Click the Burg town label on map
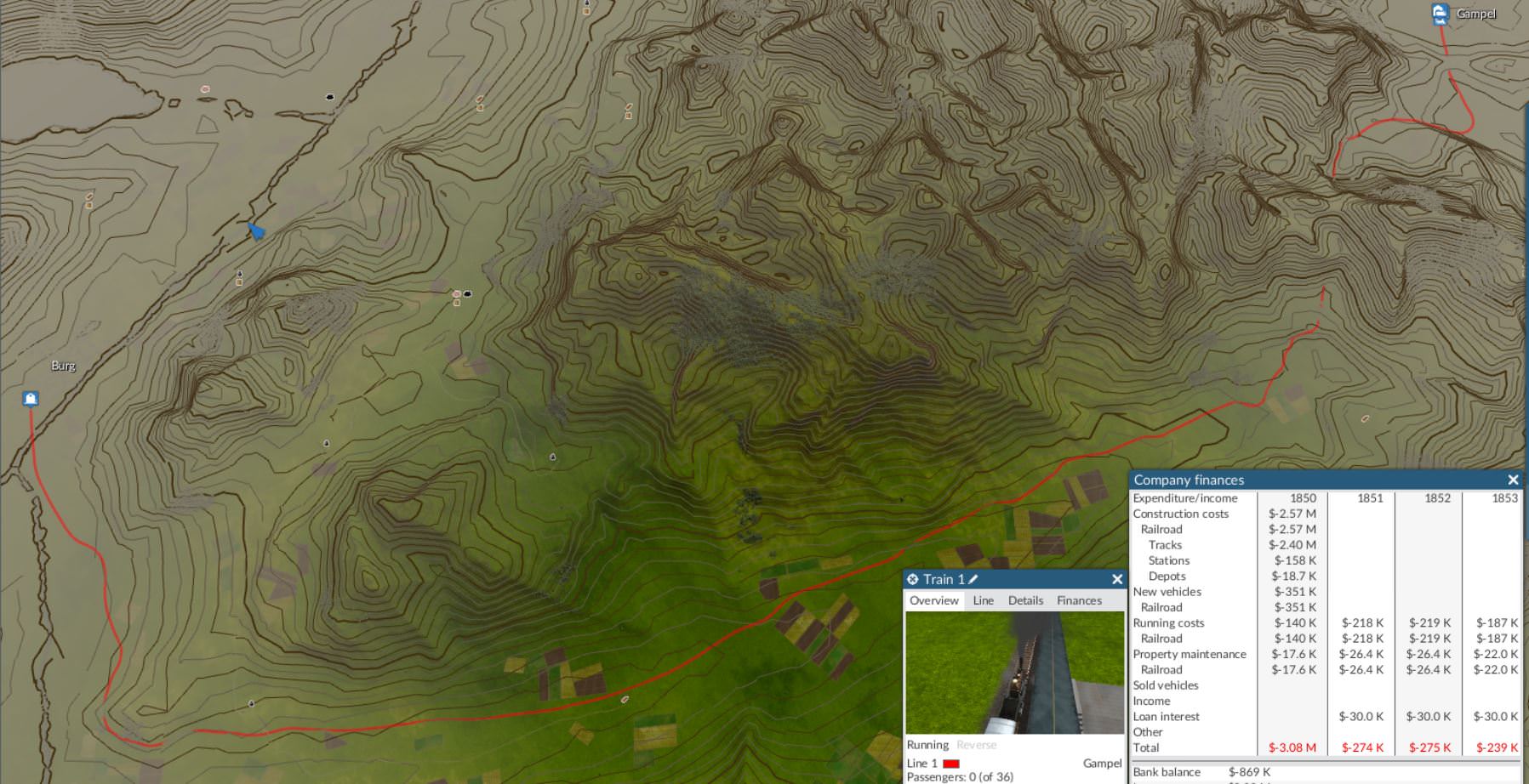 [63, 366]
